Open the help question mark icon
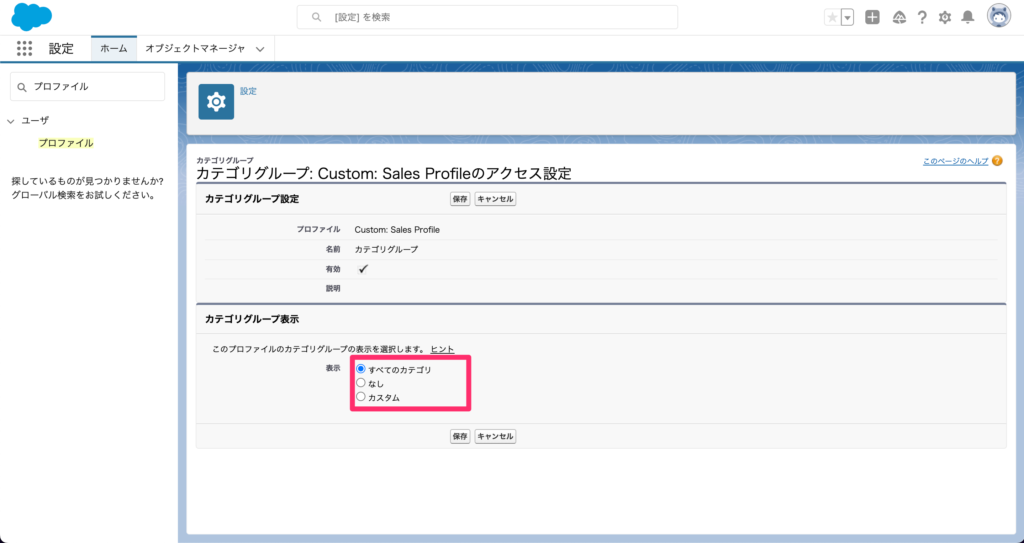This screenshot has width=1024, height=543. [921, 18]
